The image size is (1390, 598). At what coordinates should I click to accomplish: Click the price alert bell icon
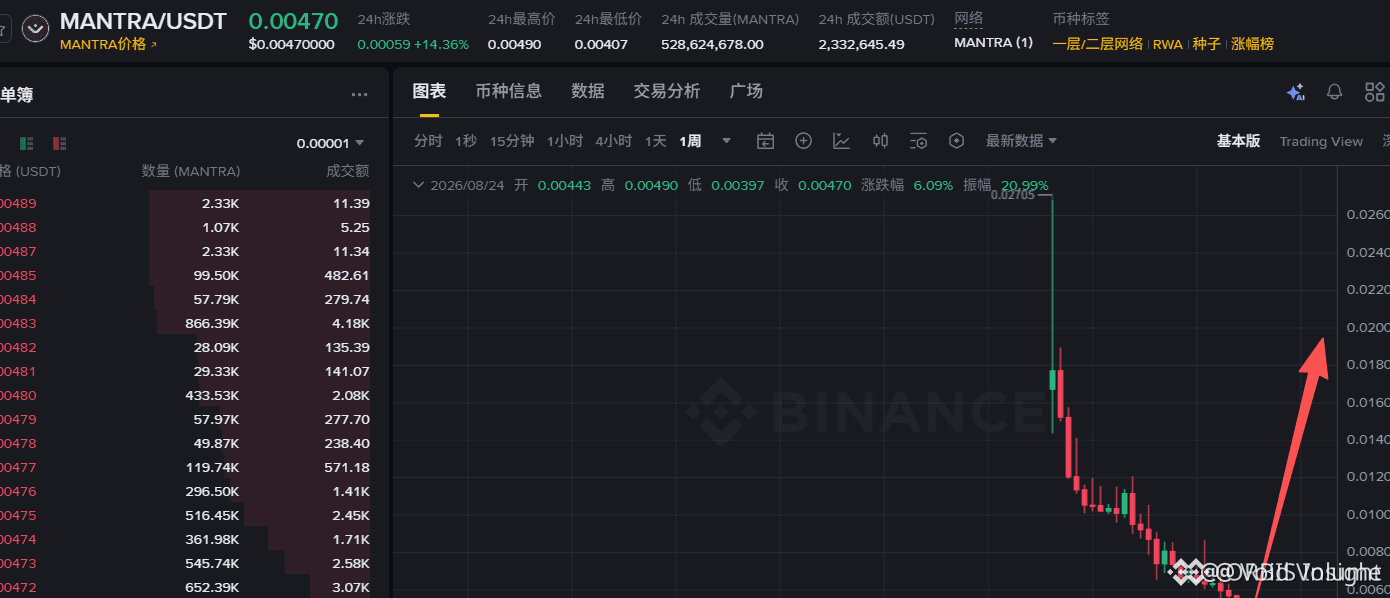[x=1334, y=92]
